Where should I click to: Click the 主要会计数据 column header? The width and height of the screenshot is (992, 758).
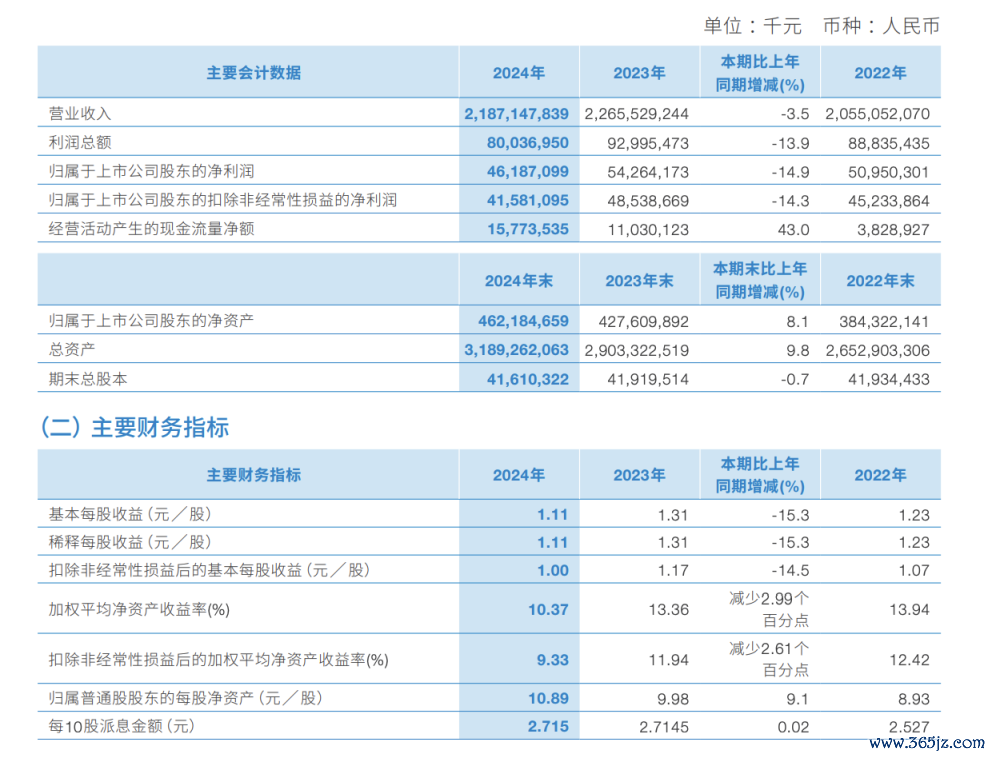pos(254,73)
